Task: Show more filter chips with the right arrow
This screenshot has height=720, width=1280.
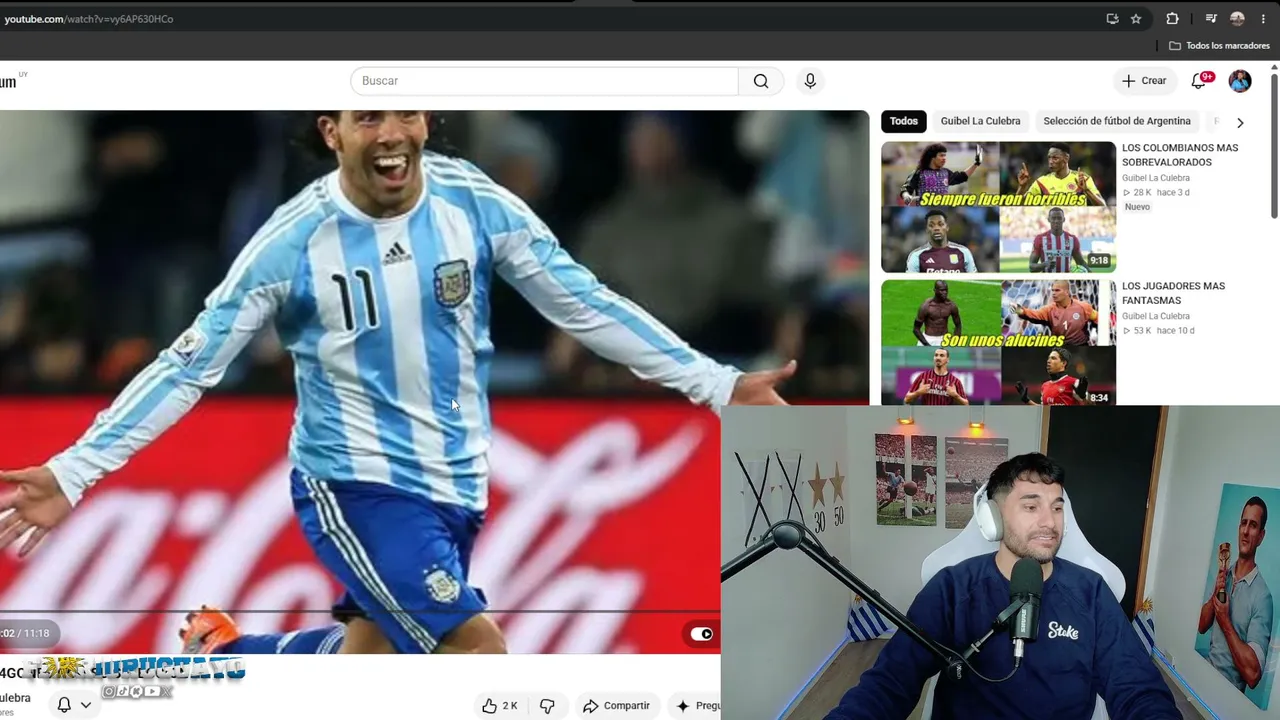Action: pos(1240,122)
